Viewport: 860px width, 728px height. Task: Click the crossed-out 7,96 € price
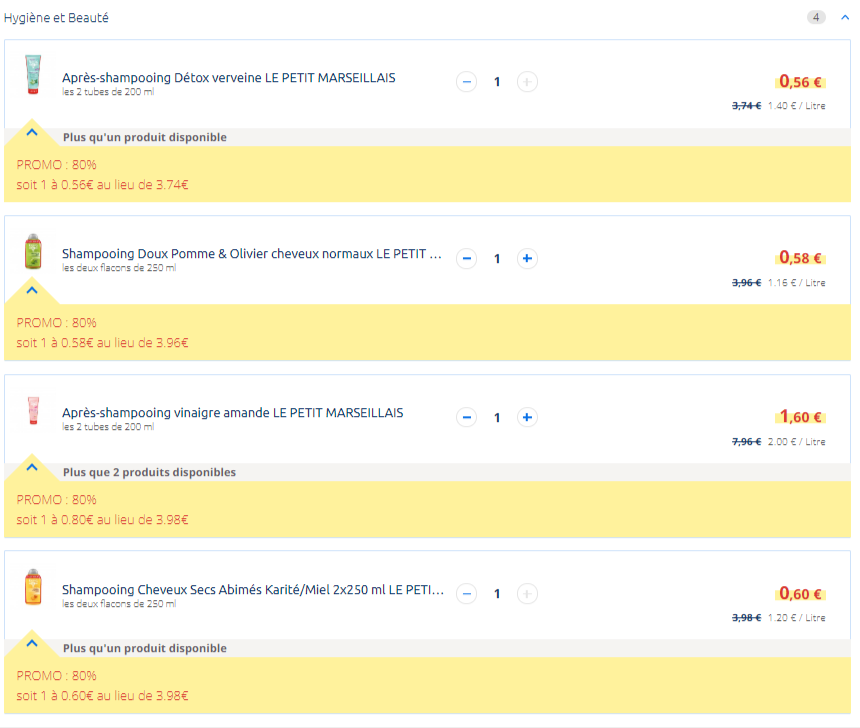point(746,442)
